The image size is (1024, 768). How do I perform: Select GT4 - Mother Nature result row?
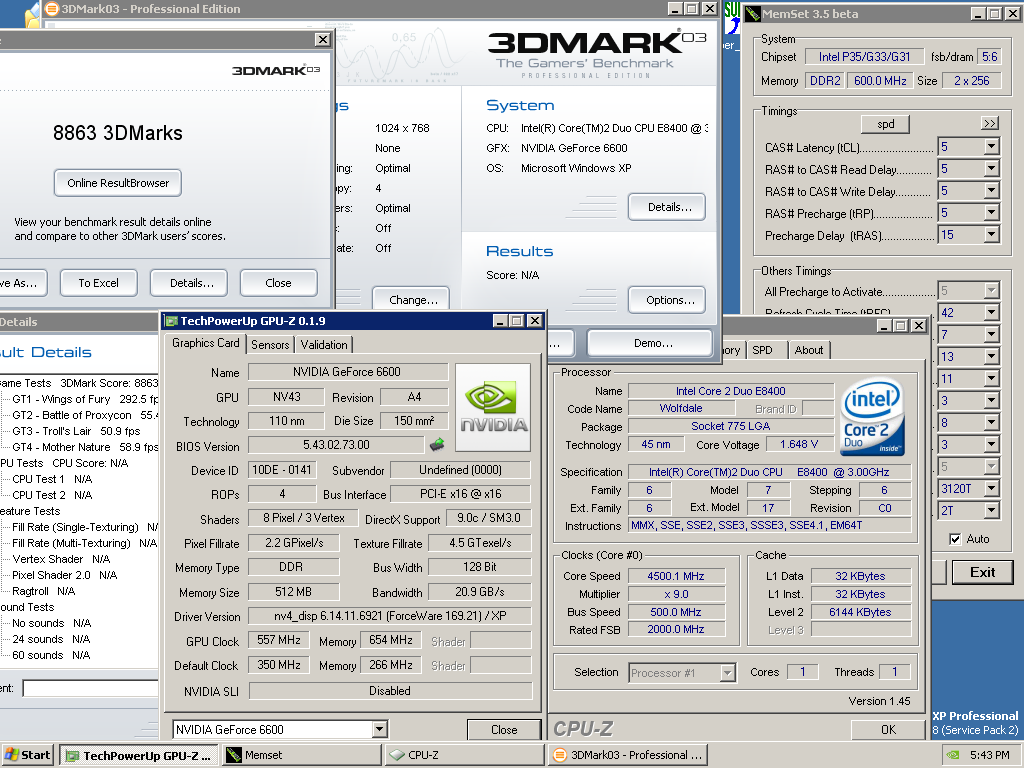pos(85,447)
